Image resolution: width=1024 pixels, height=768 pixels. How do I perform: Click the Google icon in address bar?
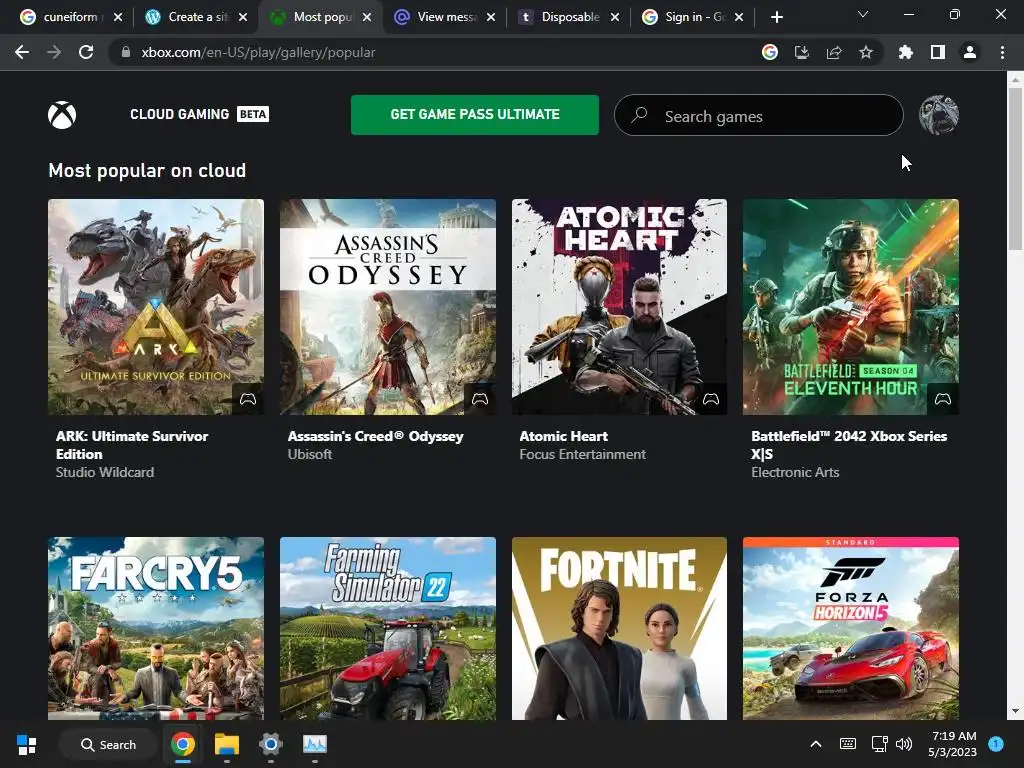click(x=770, y=52)
